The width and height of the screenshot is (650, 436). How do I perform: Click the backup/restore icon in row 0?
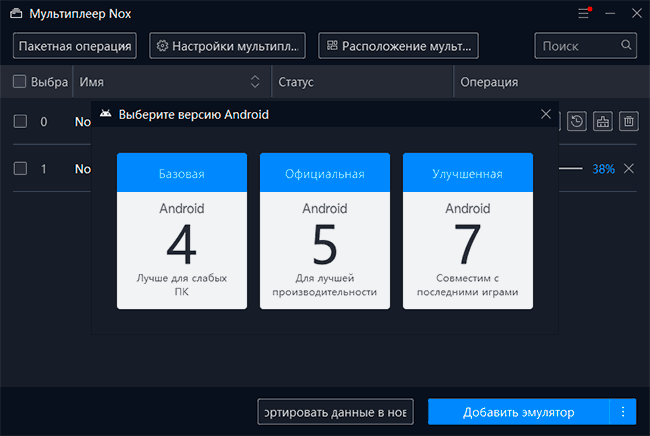click(x=577, y=121)
